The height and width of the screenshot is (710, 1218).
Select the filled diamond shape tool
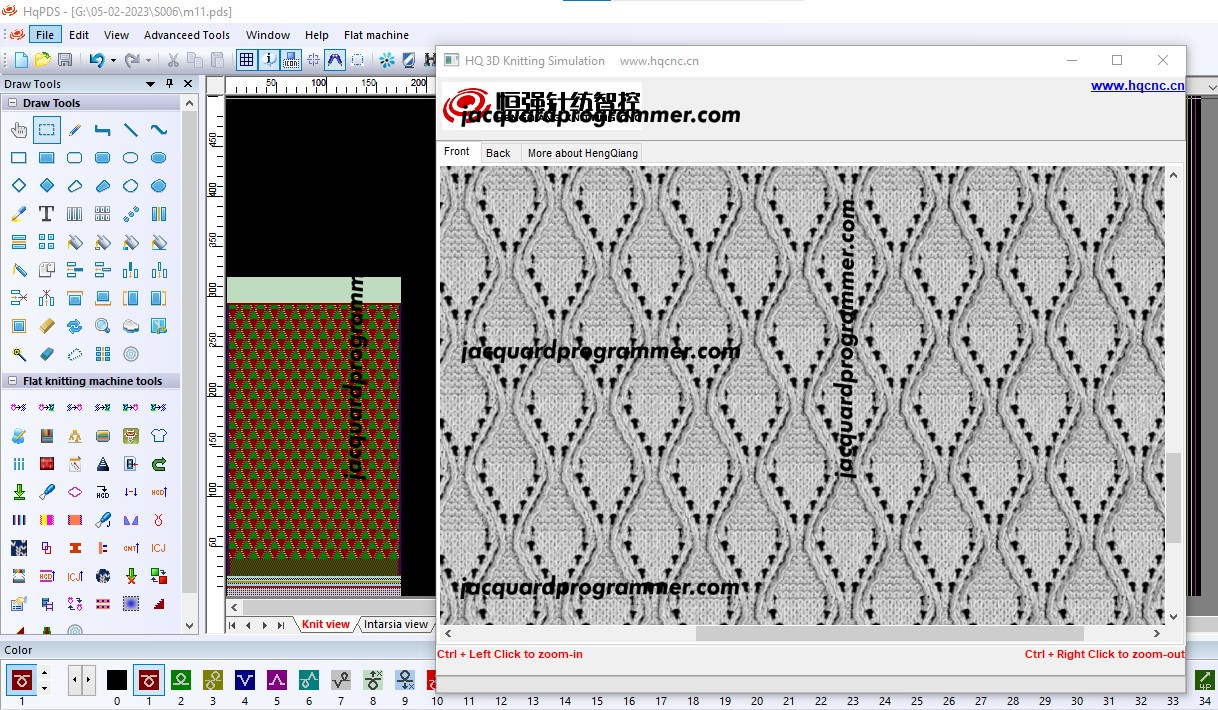pos(47,186)
